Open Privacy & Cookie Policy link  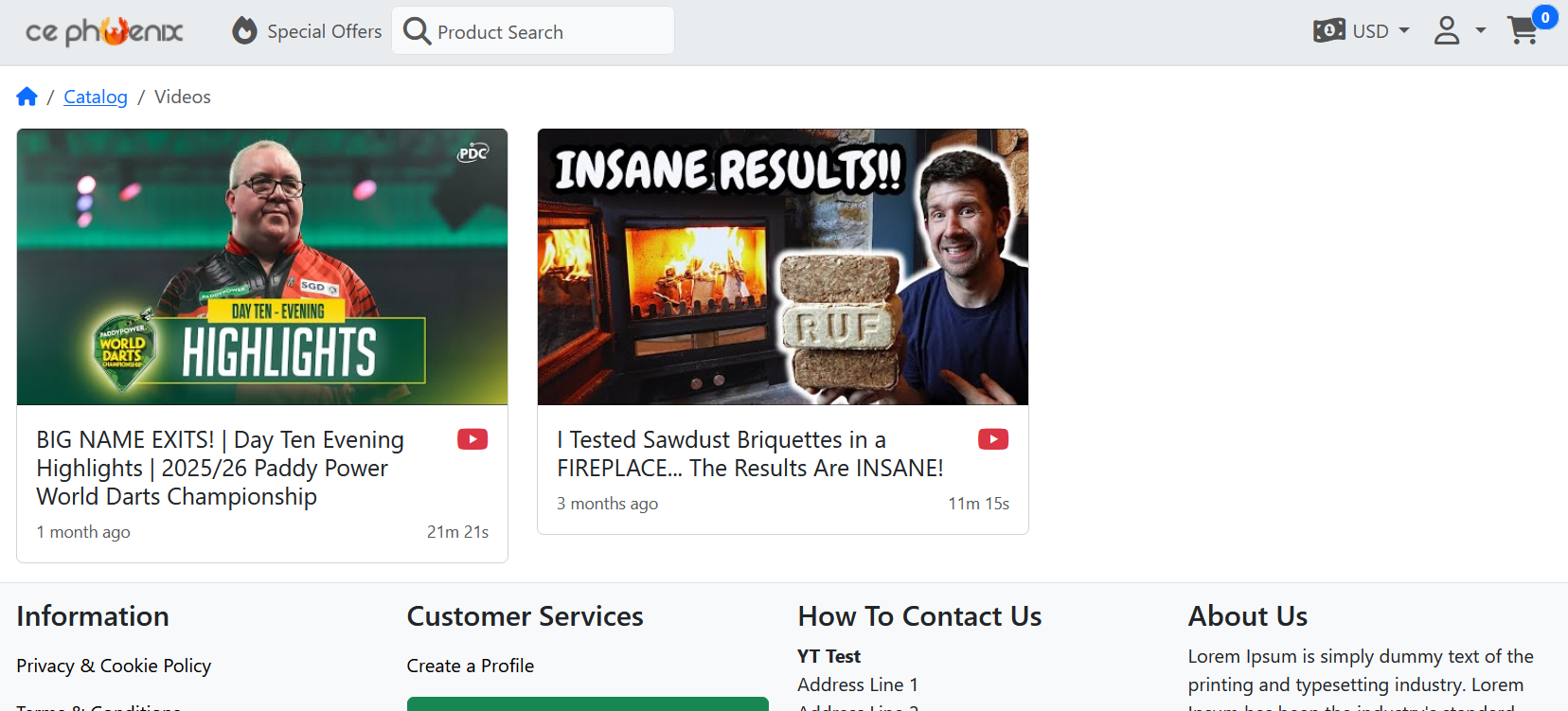pyautogui.click(x=114, y=666)
